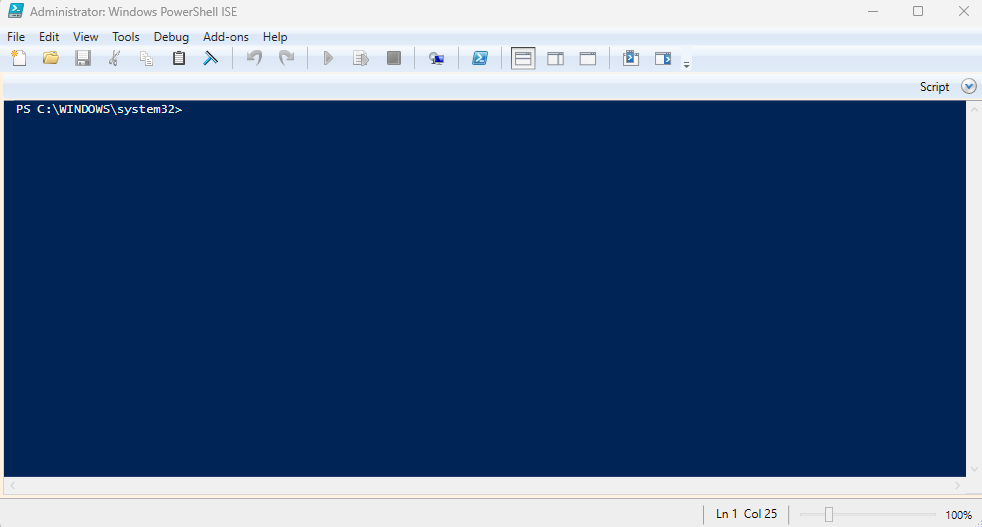Viewport: 982px width, 527px height.
Task: Open the Help menu
Action: point(275,37)
